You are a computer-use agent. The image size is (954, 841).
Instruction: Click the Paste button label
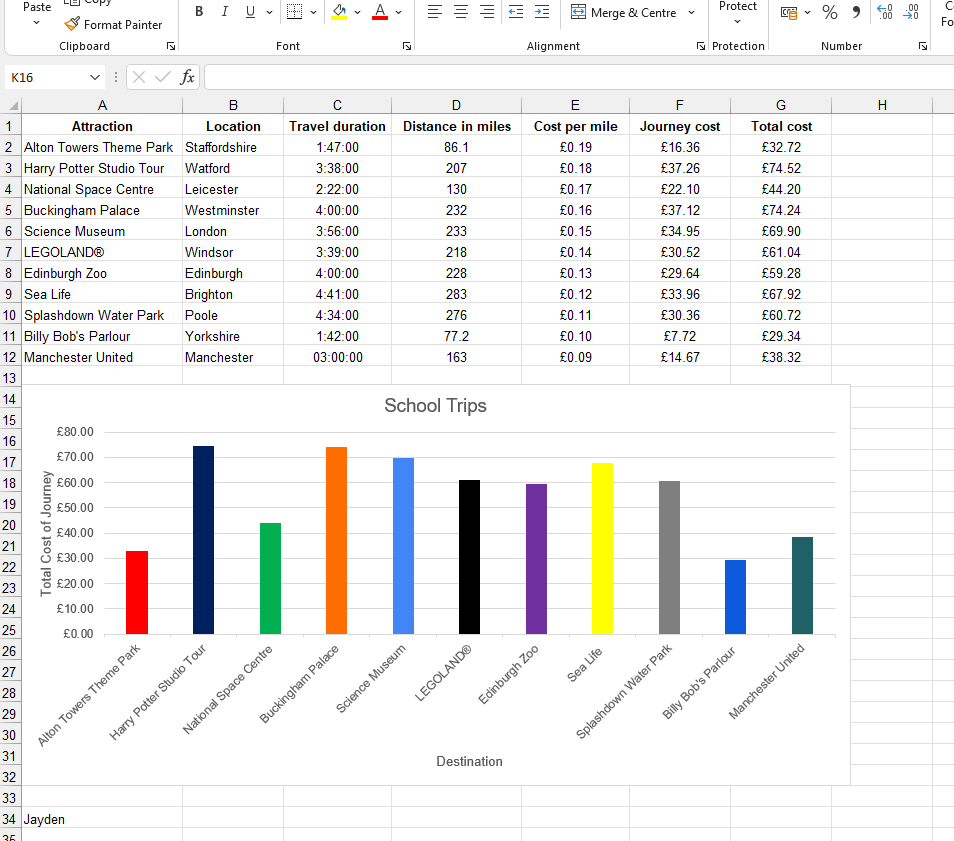(x=37, y=7)
